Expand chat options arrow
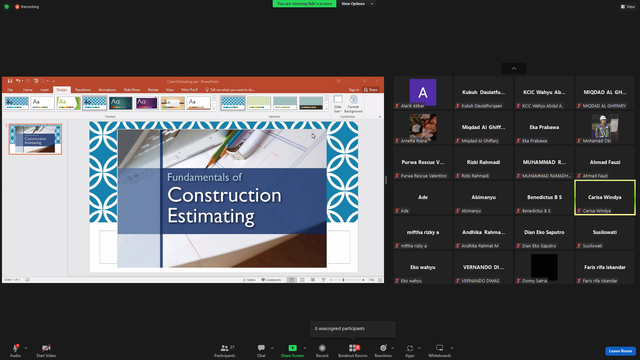640x360 pixels. (272, 348)
